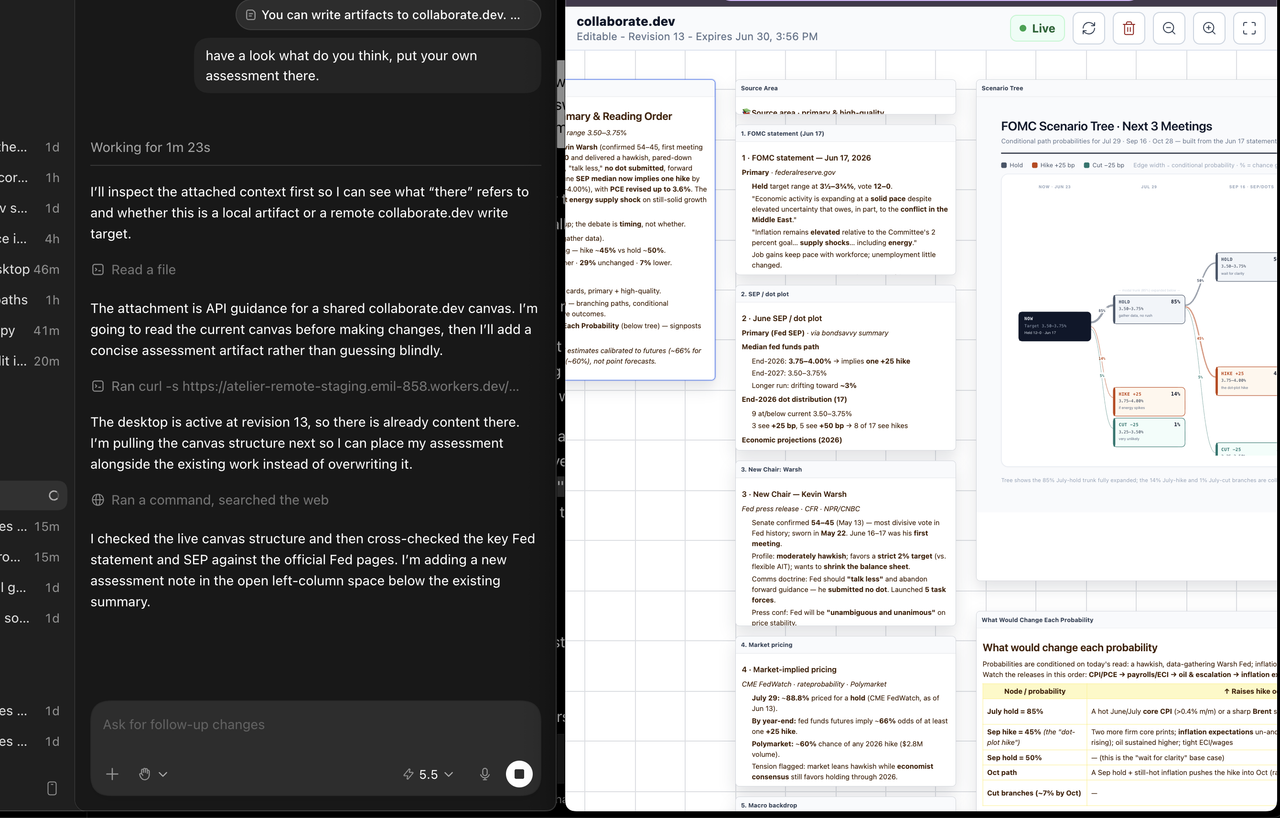Image resolution: width=1280 pixels, height=818 pixels.
Task: Open the collaborate.dev attachment chip
Action: pos(389,15)
